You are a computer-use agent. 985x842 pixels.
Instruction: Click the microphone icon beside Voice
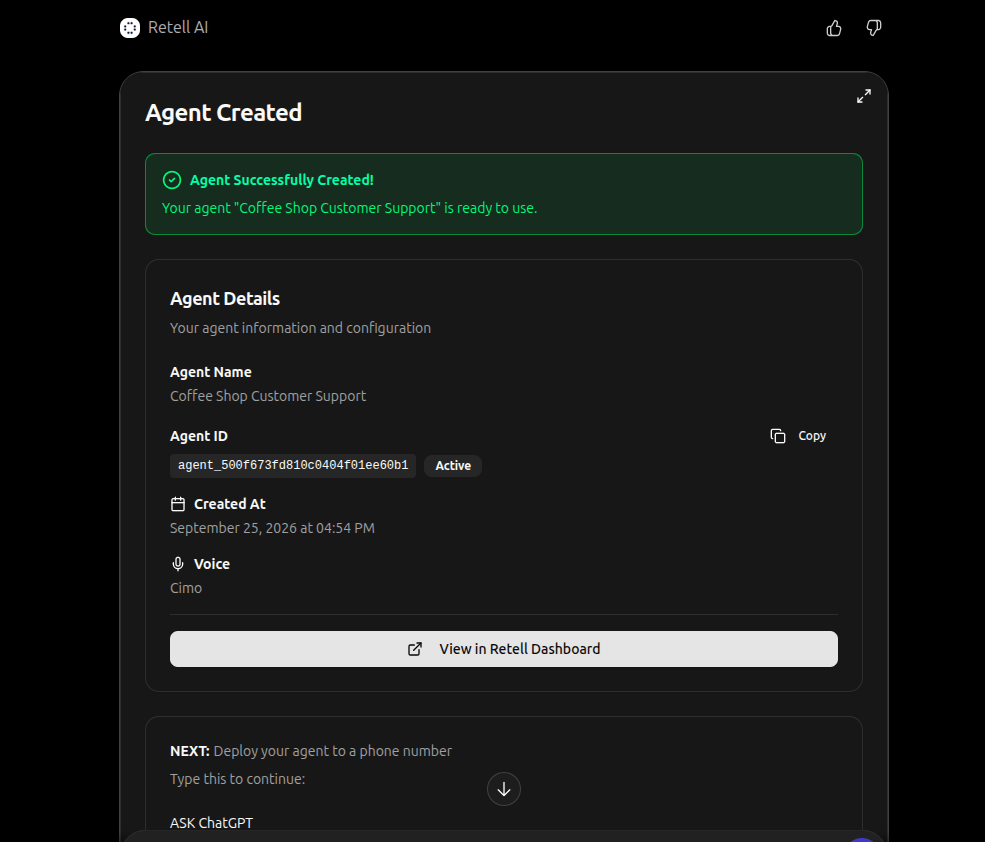pyautogui.click(x=178, y=564)
